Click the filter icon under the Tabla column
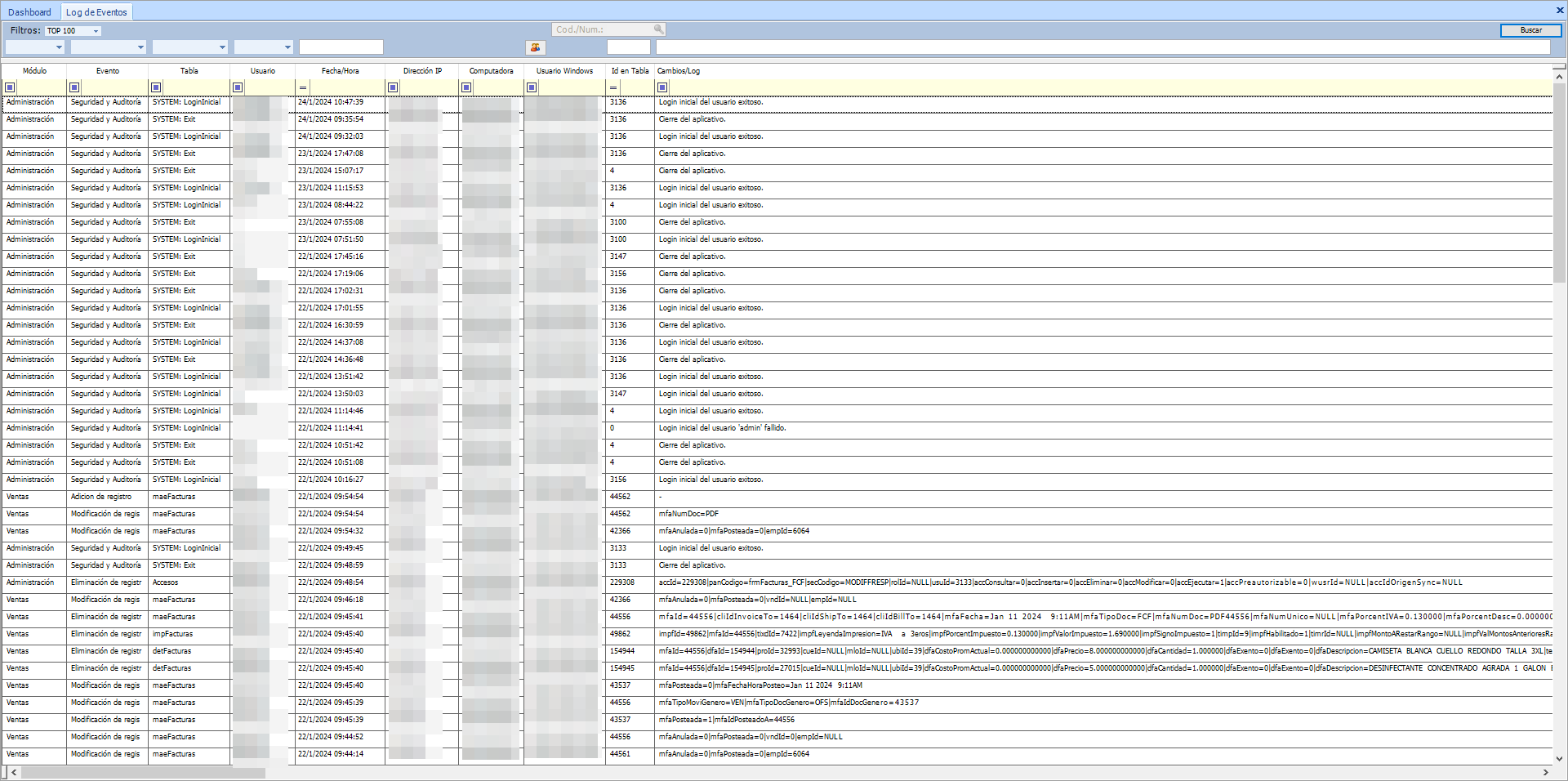This screenshot has height=781, width=1568. pyautogui.click(x=155, y=87)
